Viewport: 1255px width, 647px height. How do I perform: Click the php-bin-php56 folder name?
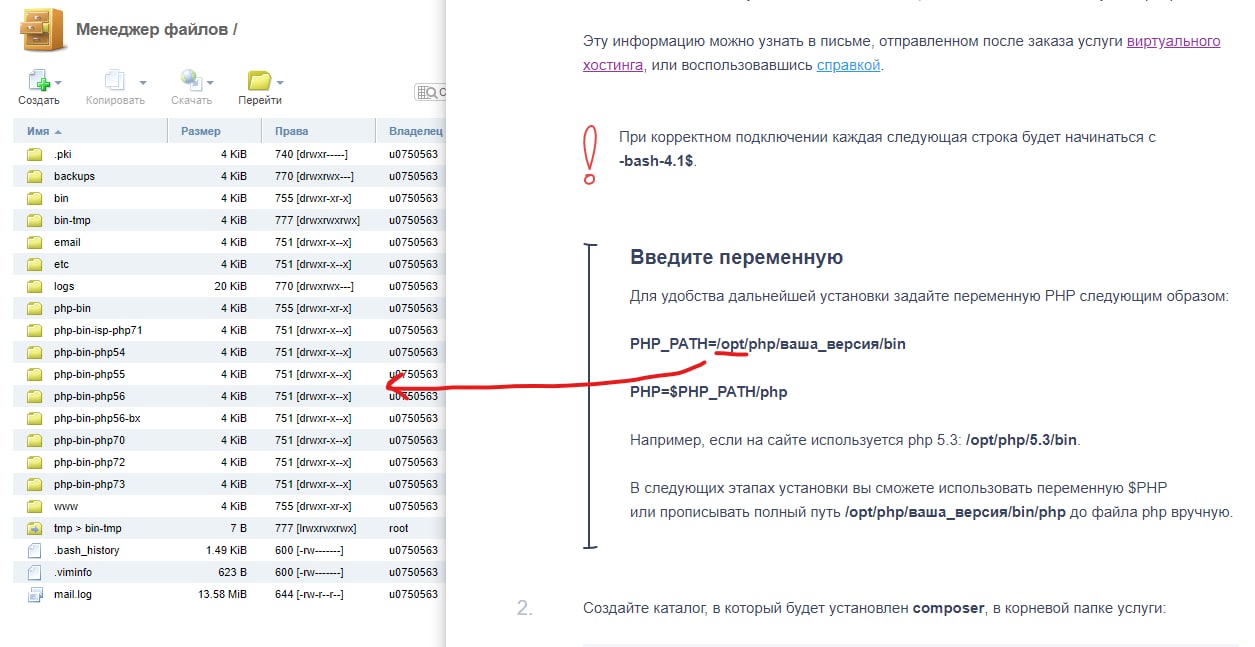coord(90,396)
